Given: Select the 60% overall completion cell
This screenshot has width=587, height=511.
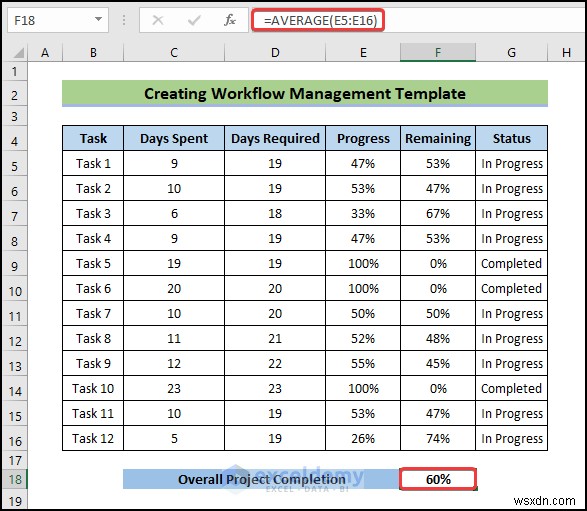Looking at the screenshot, I should point(438,479).
